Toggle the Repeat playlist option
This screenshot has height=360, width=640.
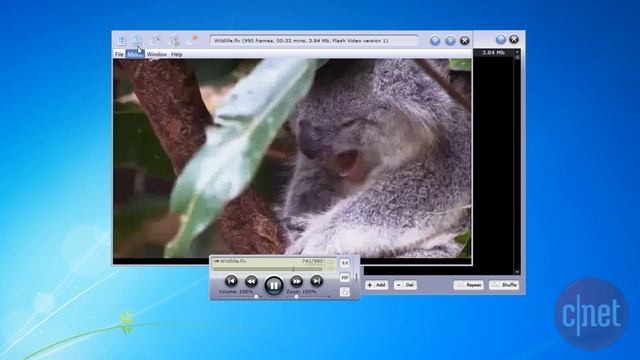pyautogui.click(x=469, y=285)
